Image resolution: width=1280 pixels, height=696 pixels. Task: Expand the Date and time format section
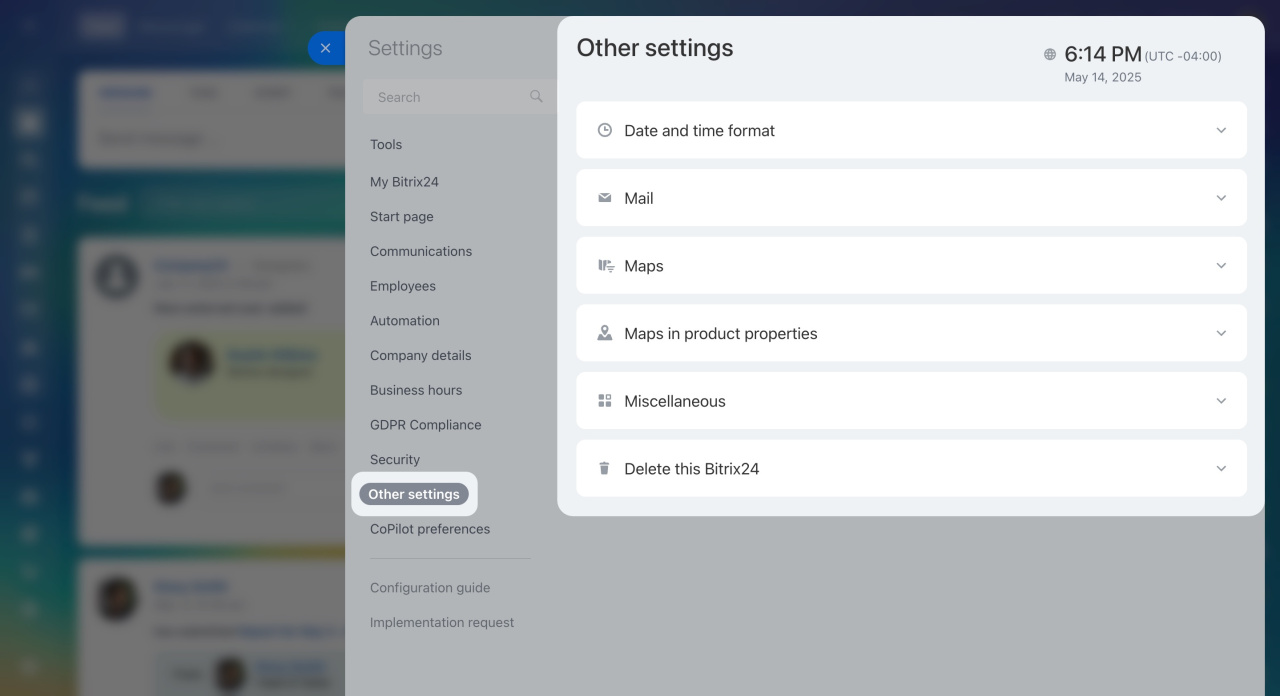click(x=1221, y=130)
